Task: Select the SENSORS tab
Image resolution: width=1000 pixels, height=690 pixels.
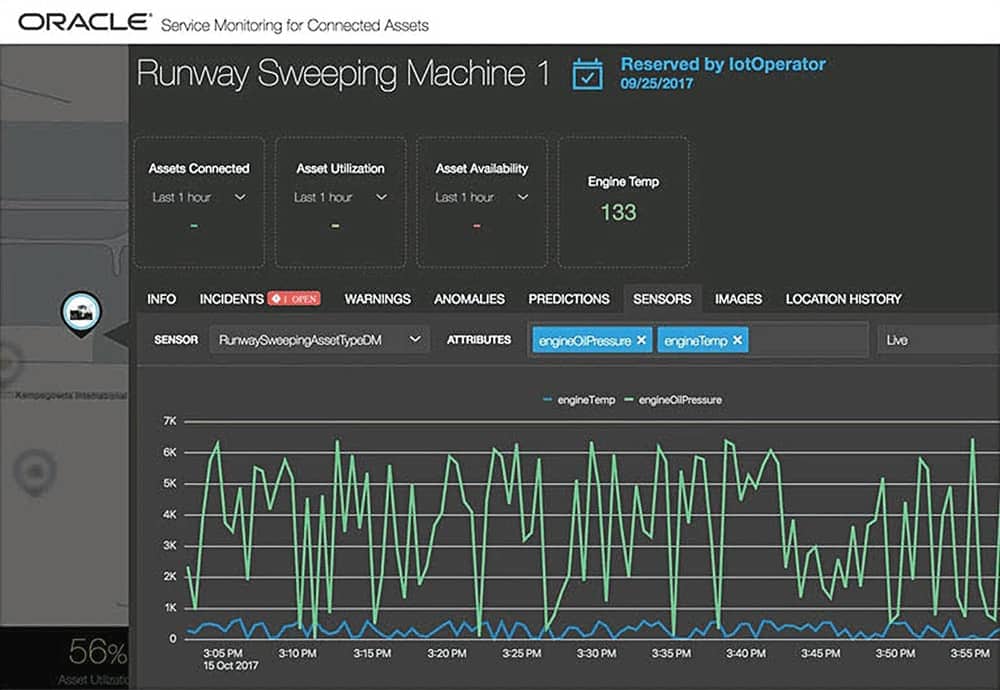Action: tap(662, 299)
